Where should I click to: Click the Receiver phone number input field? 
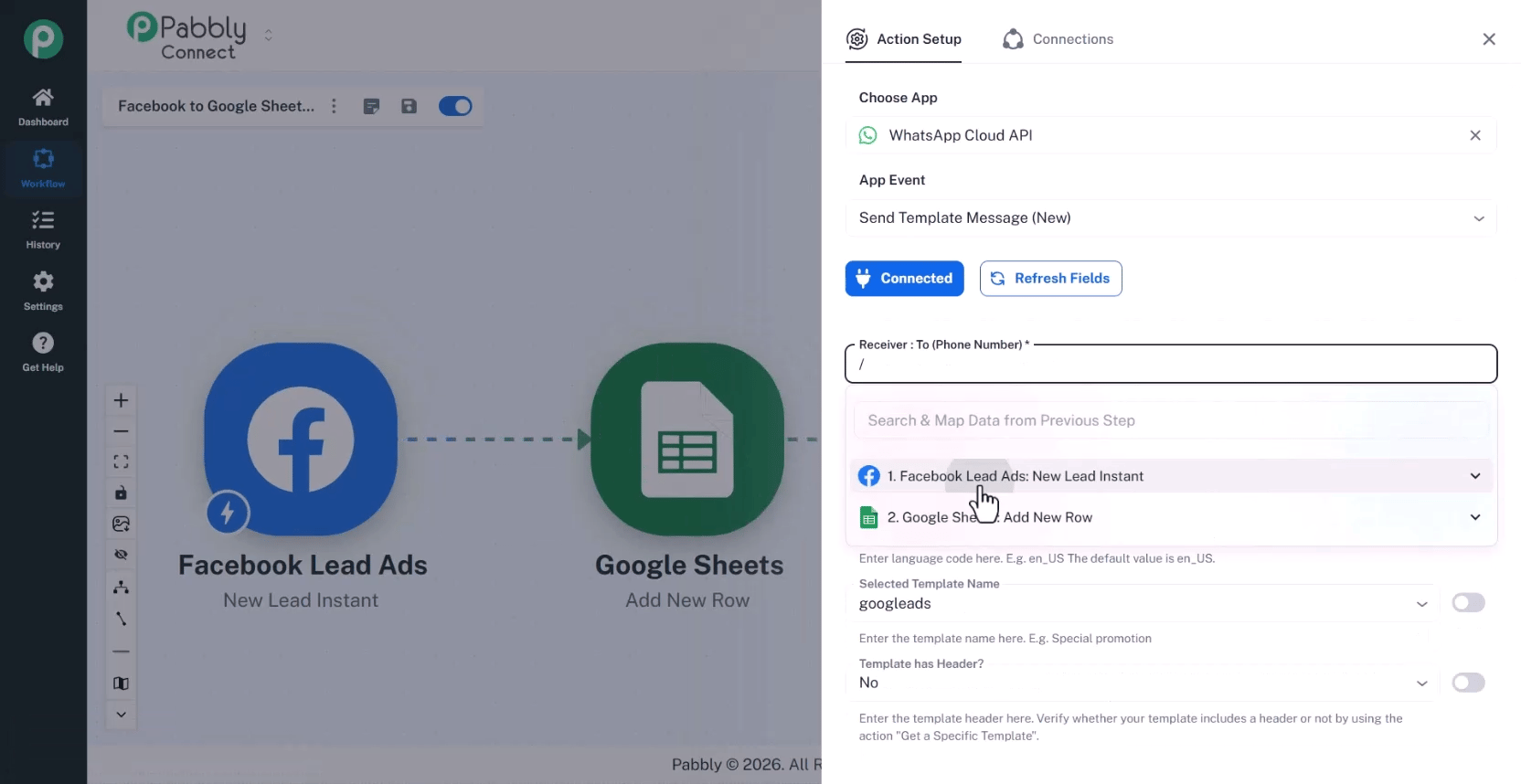[x=1171, y=364]
